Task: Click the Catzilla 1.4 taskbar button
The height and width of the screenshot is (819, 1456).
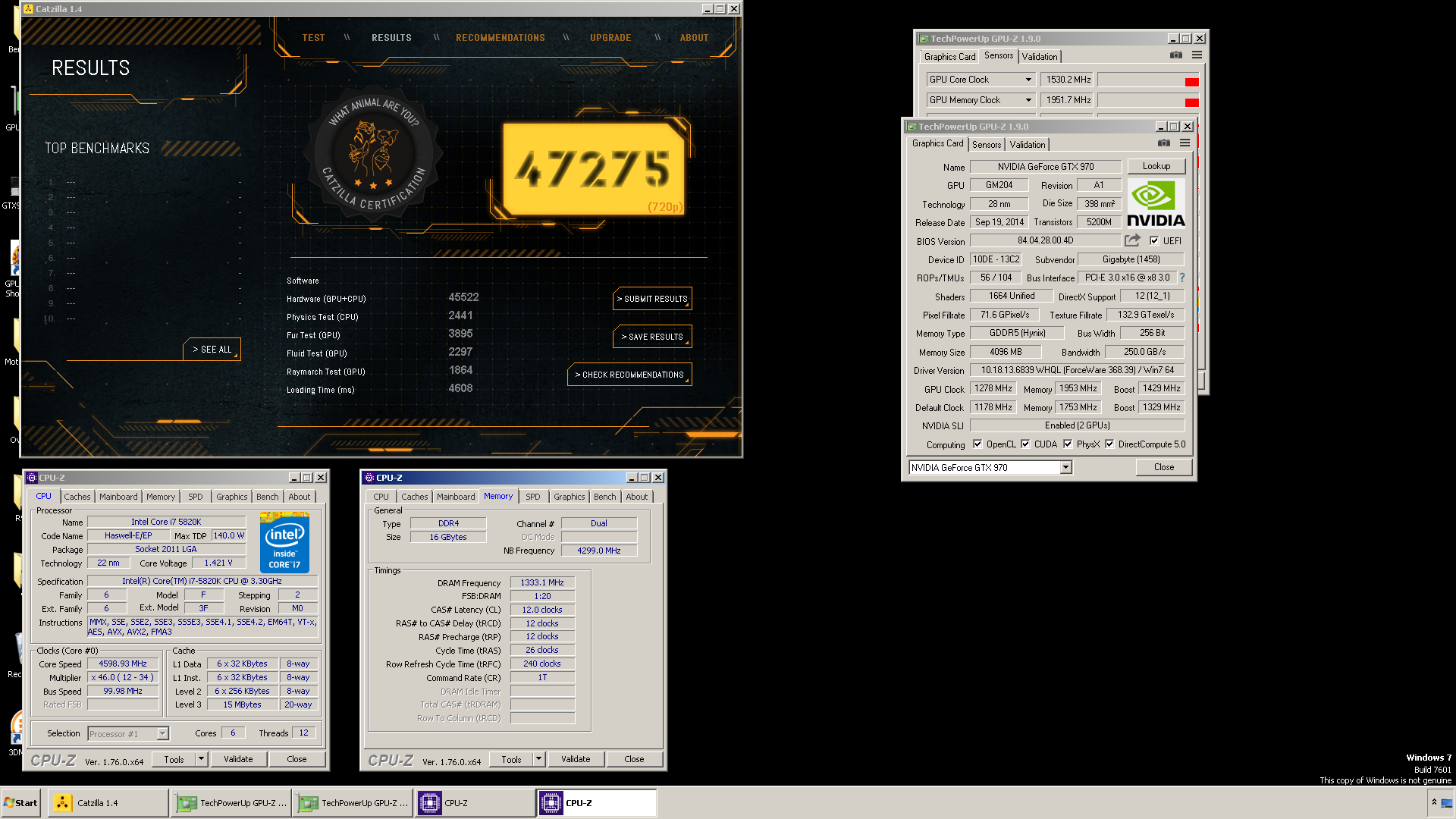Action: 108,803
